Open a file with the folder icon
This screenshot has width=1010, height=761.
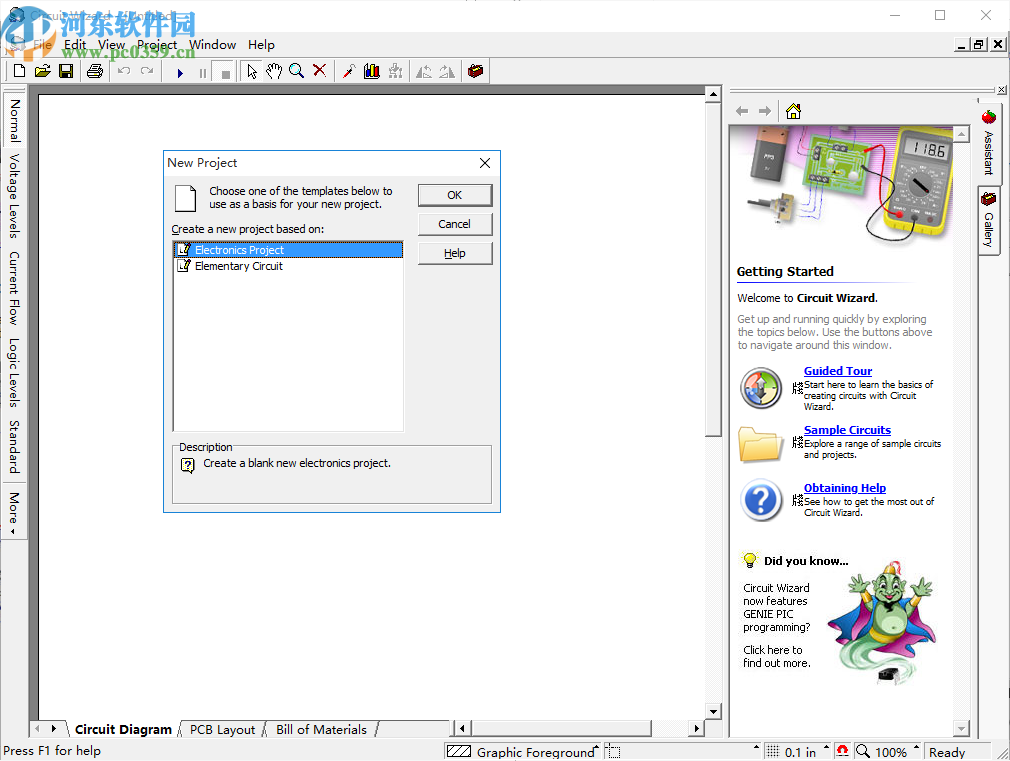[43, 71]
